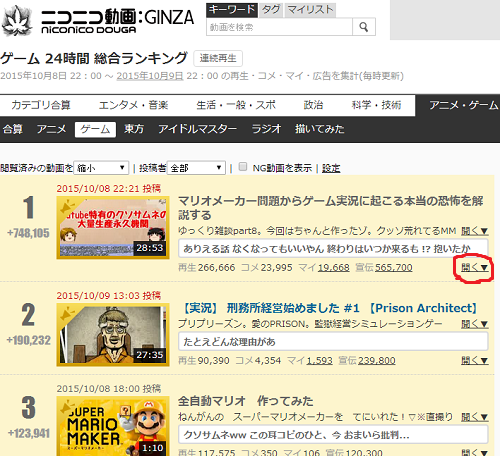Click comment box クソサムネww
Image resolution: width=500 pixels, height=456 pixels.
(x=333, y=435)
